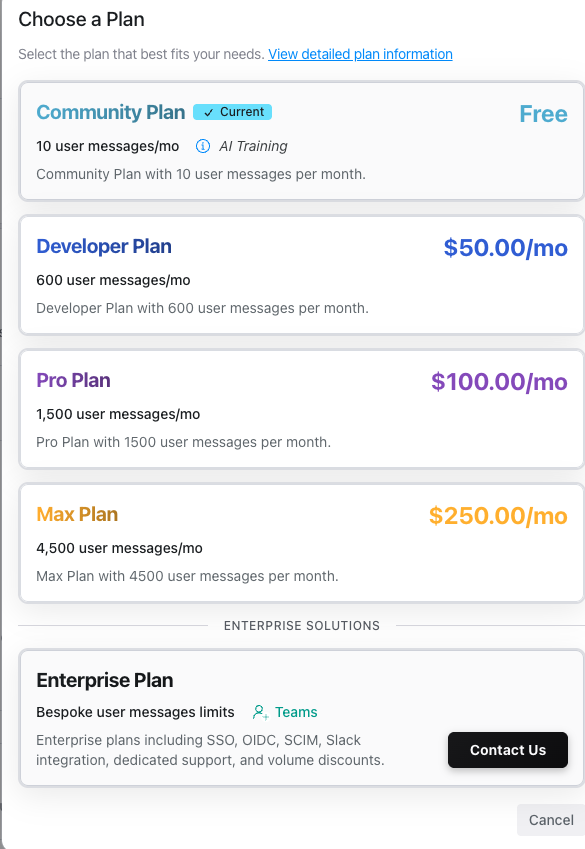
Task: Click the Contact Us button
Action: click(x=508, y=750)
